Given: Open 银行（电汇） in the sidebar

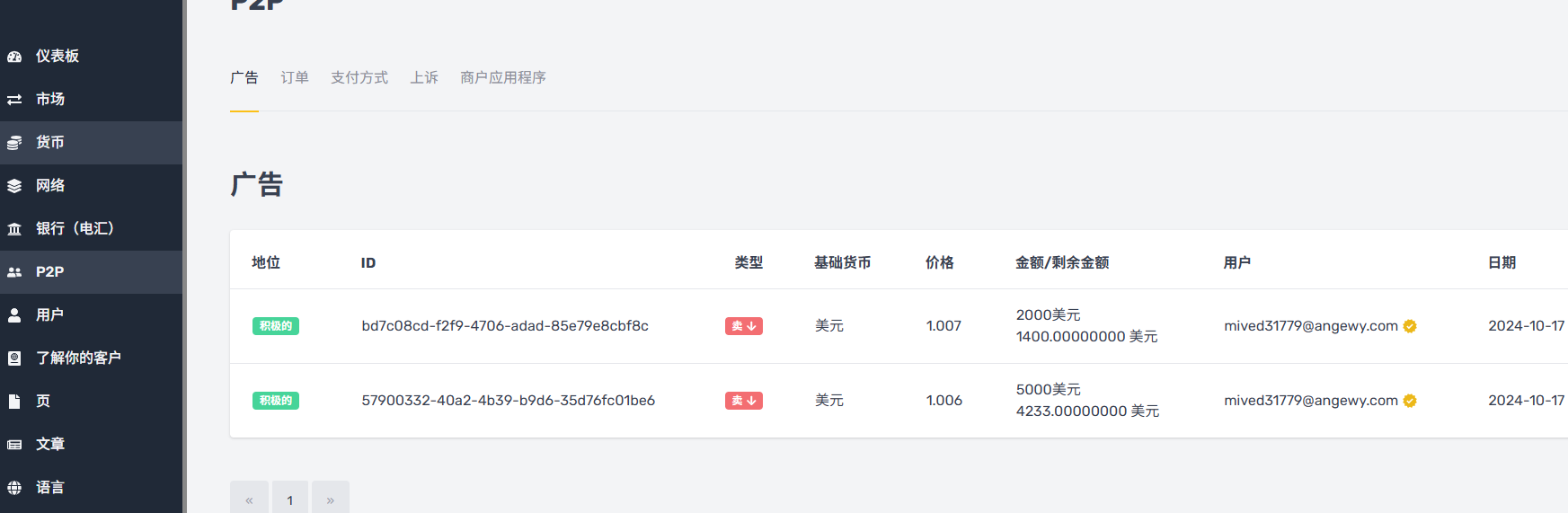Looking at the screenshot, I should point(91,228).
